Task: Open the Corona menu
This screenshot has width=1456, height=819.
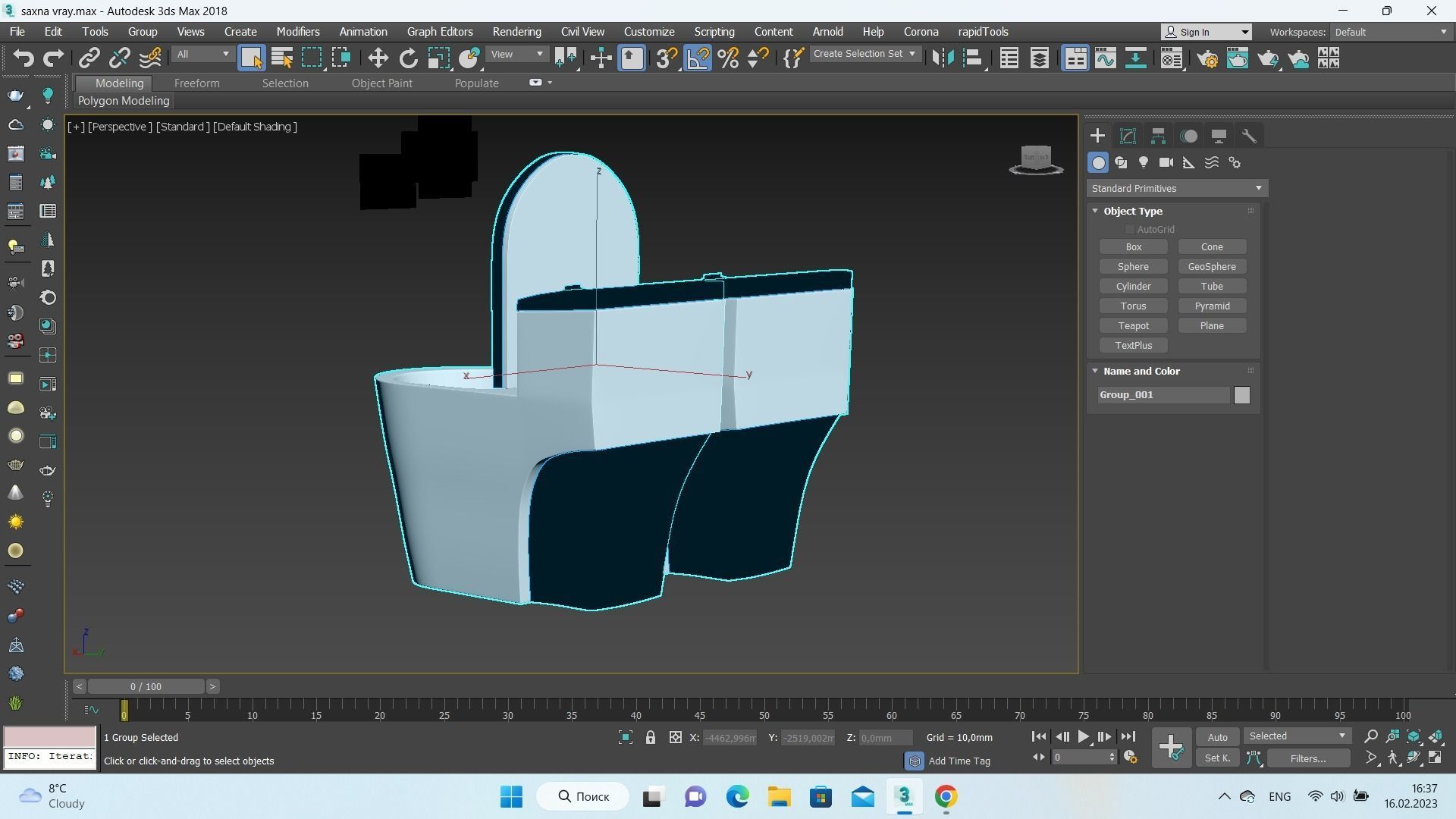Action: 921,32
